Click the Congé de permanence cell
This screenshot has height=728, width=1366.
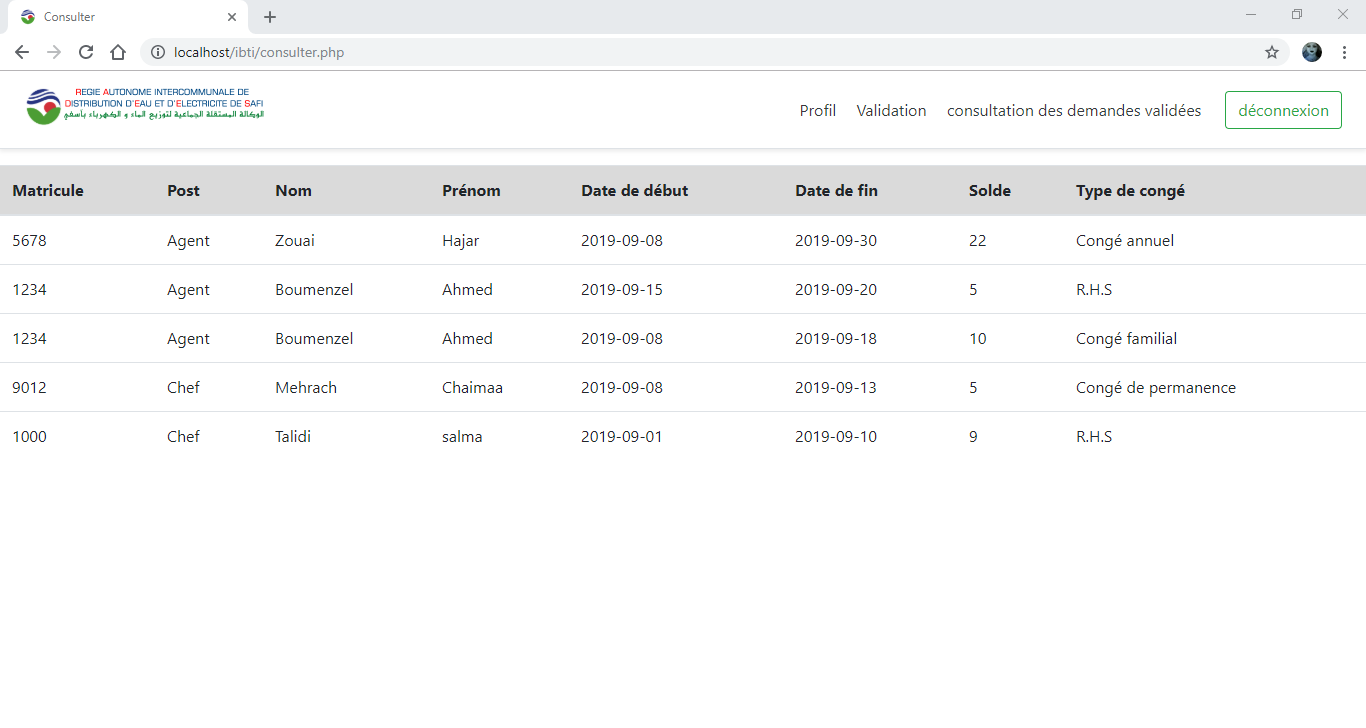(1155, 387)
